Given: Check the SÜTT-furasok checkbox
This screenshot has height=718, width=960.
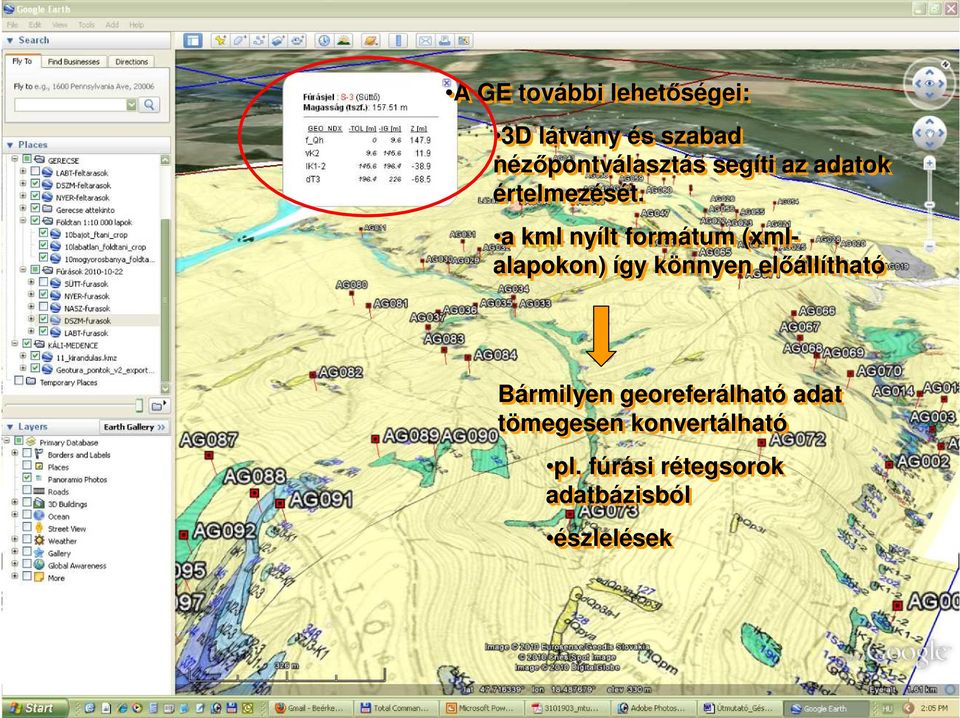Looking at the screenshot, I should click(43, 283).
